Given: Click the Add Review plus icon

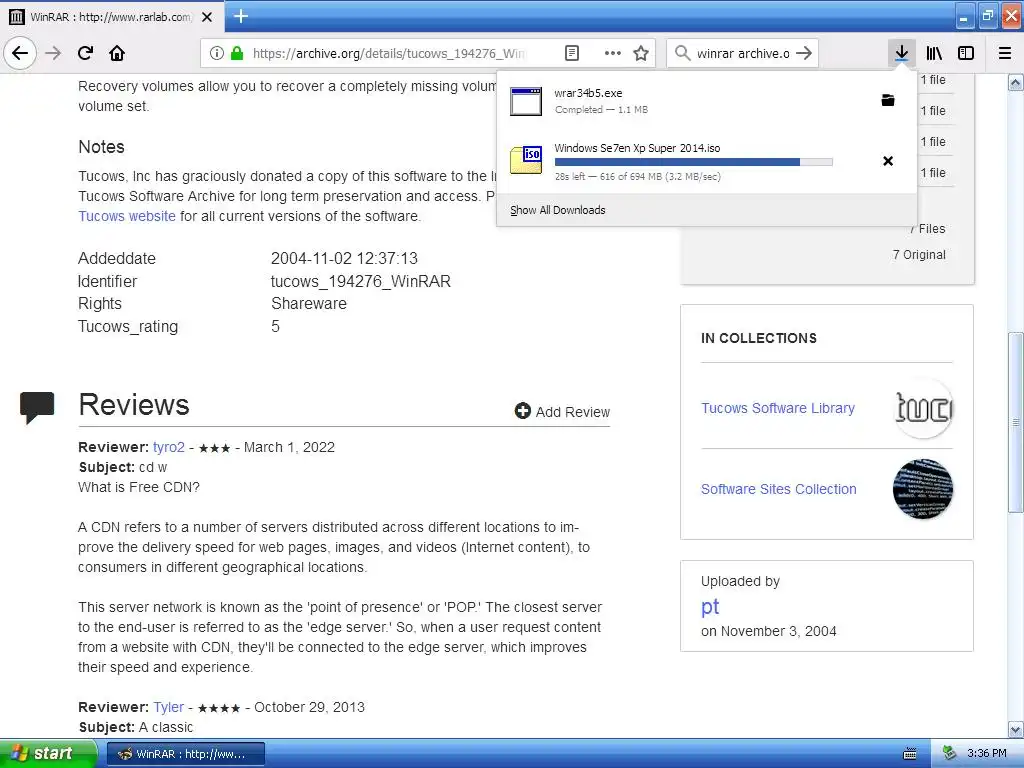Looking at the screenshot, I should 522,411.
